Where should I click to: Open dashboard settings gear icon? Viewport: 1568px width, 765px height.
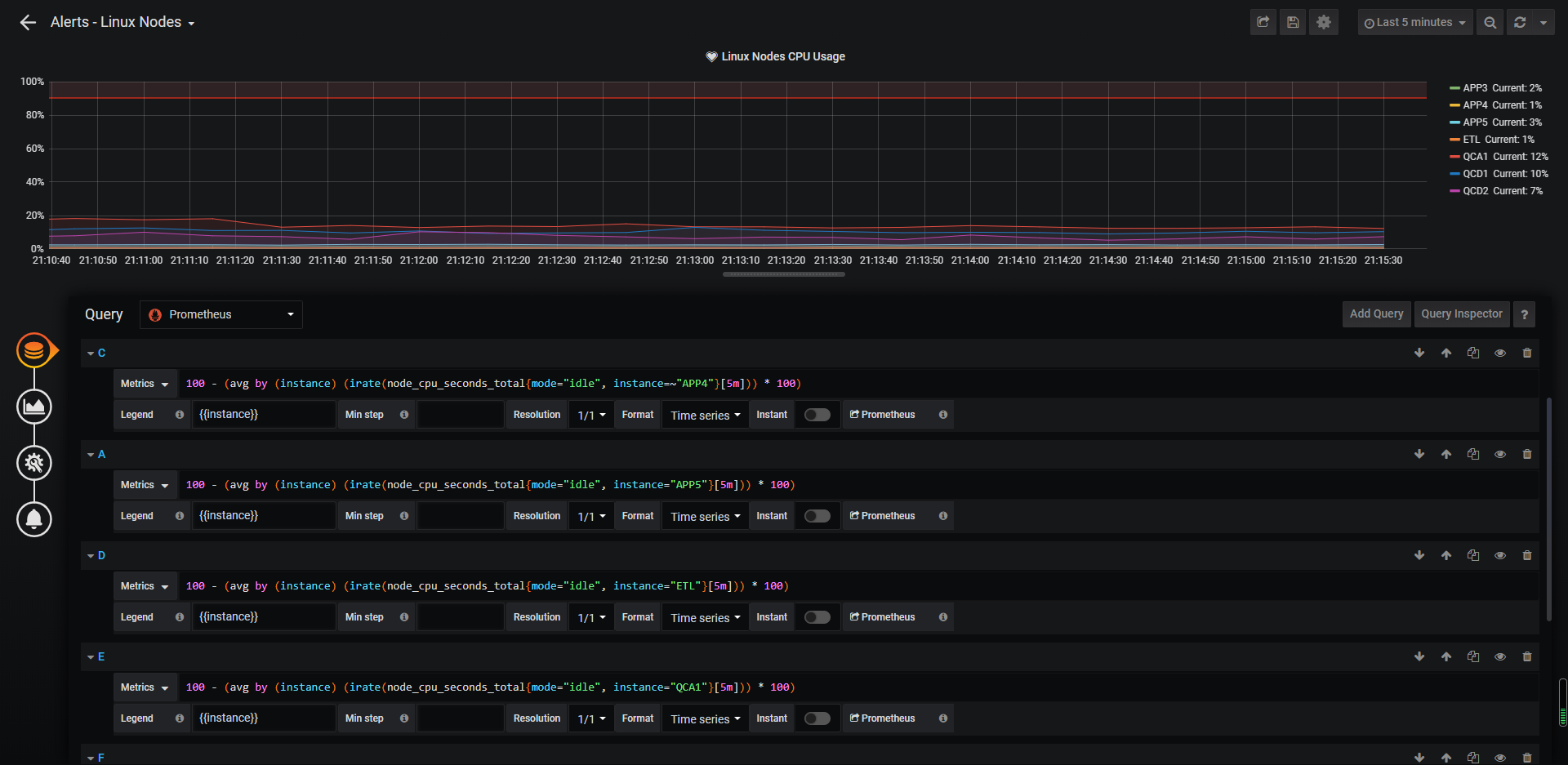tap(1324, 22)
